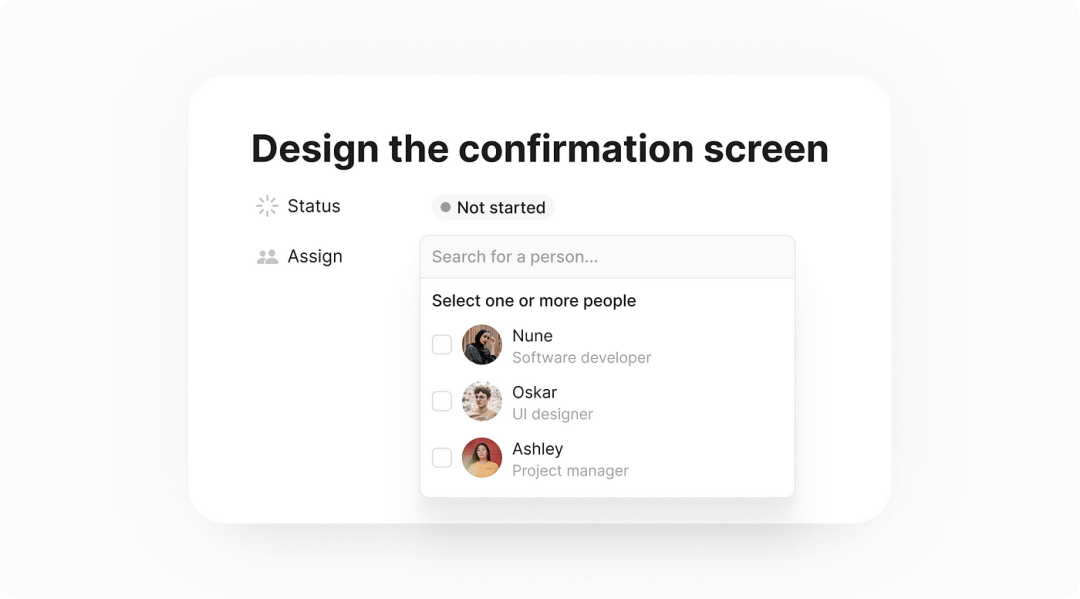This screenshot has width=1080, height=599.
Task: Tick Ashley's checkbox
Action: click(442, 458)
